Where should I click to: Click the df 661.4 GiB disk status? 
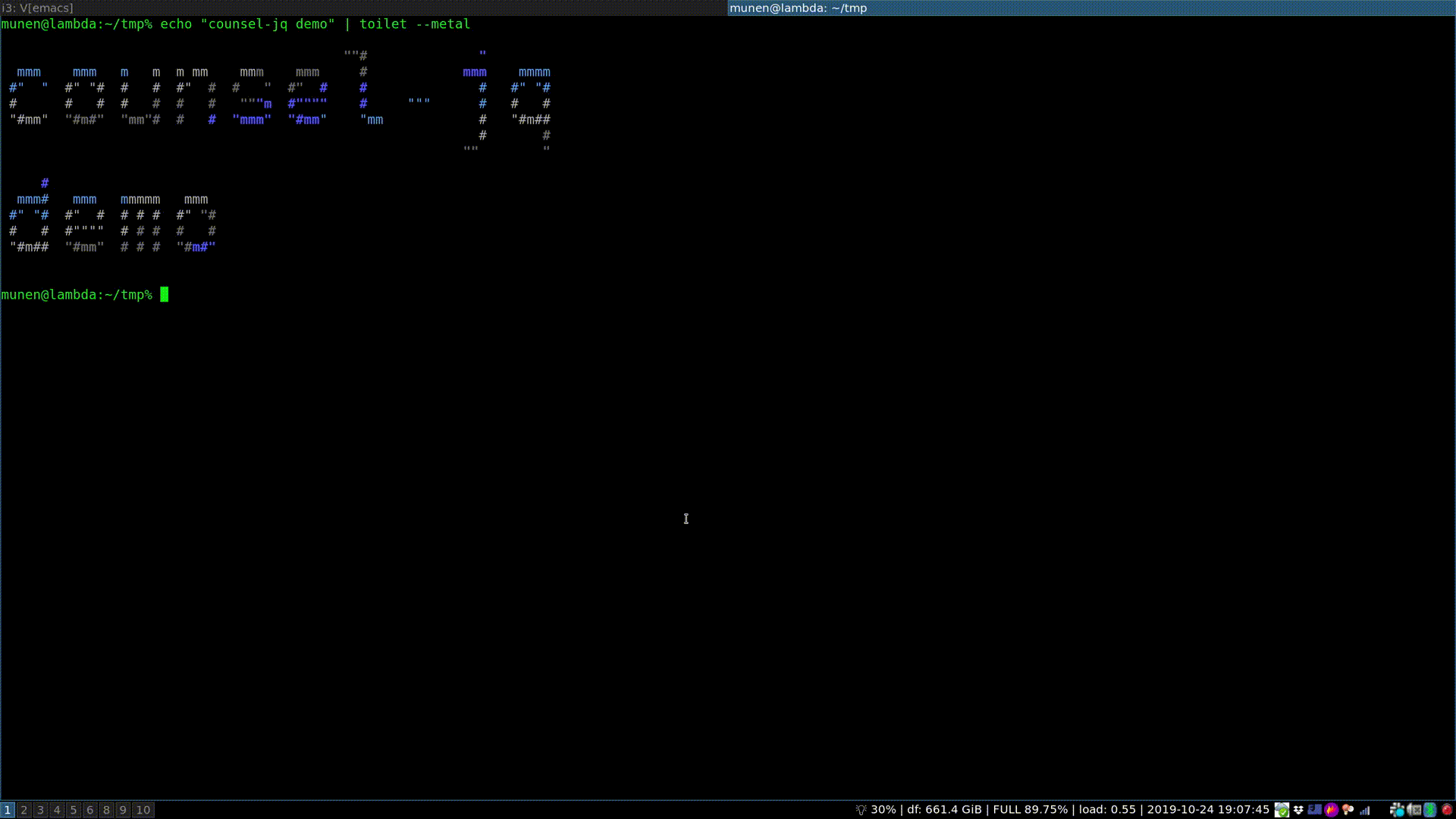(x=944, y=810)
